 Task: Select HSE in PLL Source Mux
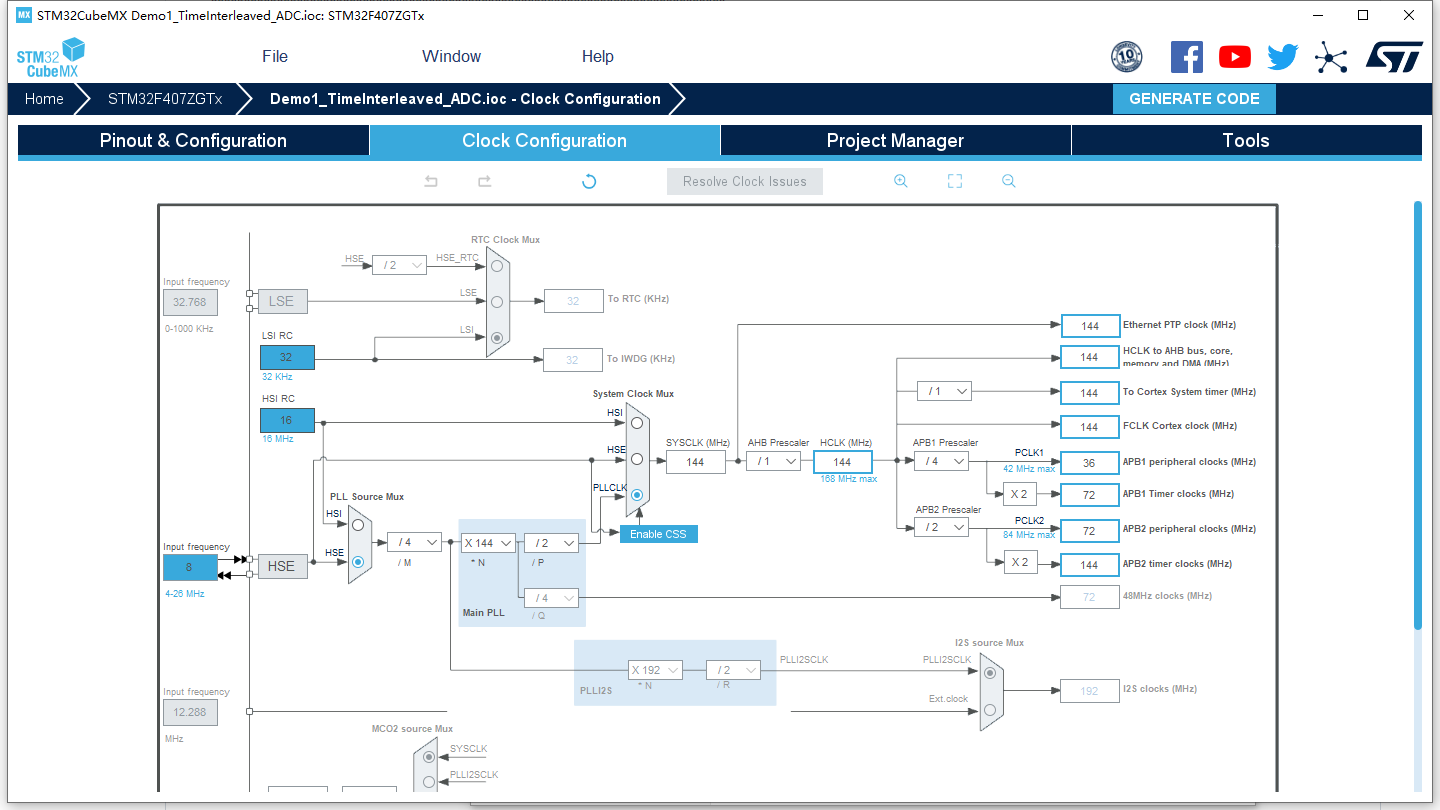point(358,562)
